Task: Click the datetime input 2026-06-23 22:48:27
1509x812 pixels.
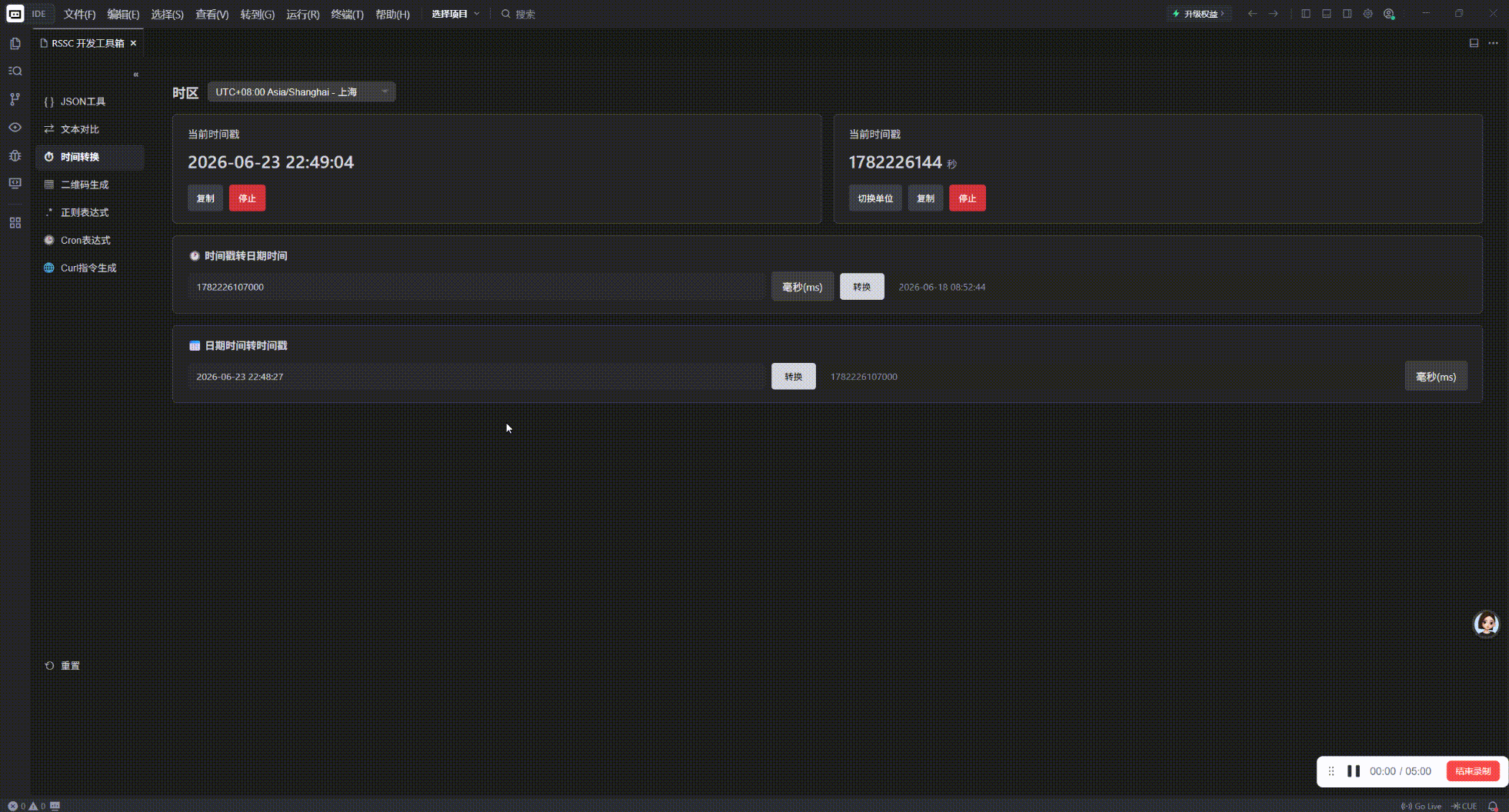Action: 477,377
